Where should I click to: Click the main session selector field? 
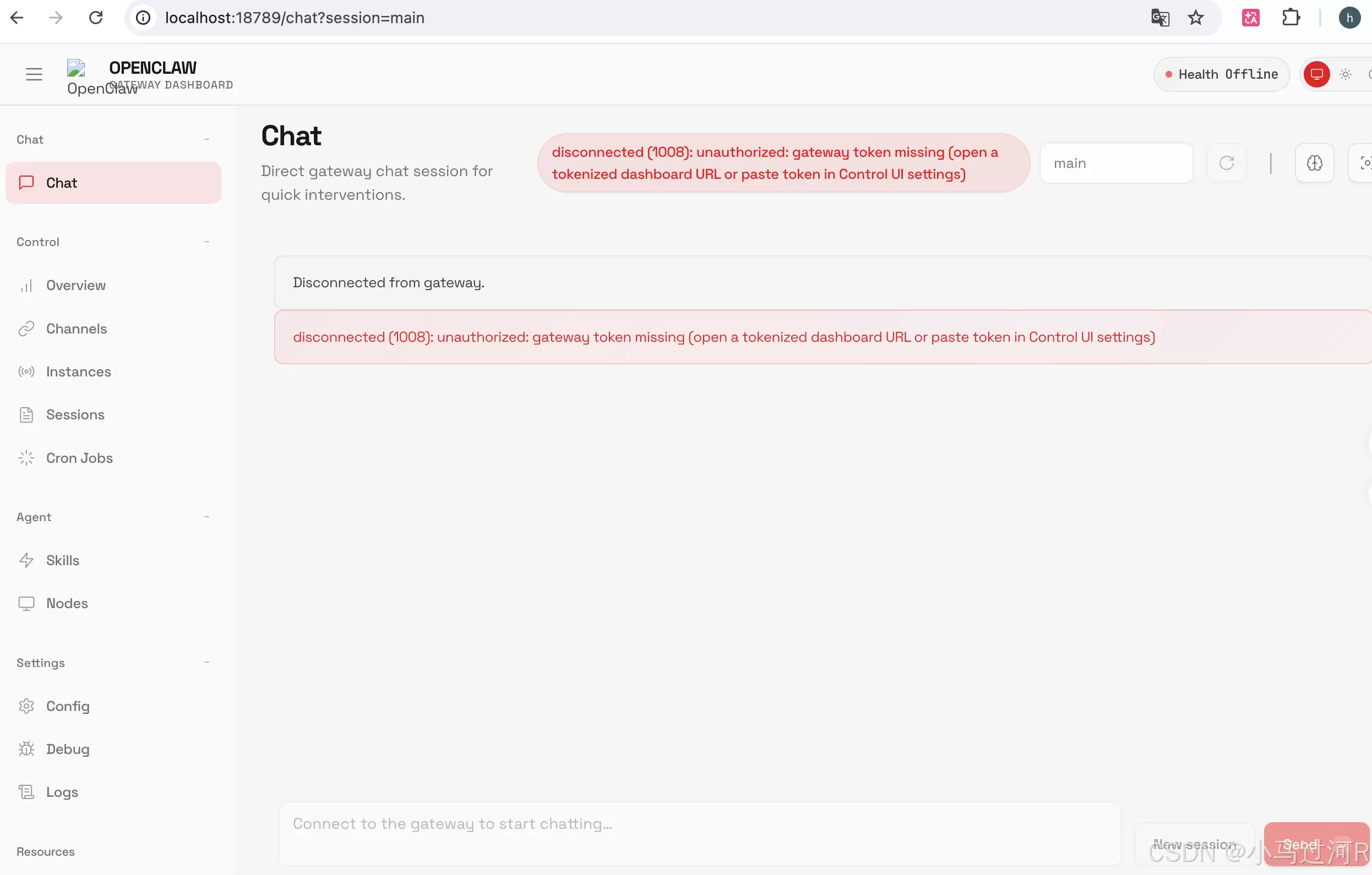[1115, 163]
